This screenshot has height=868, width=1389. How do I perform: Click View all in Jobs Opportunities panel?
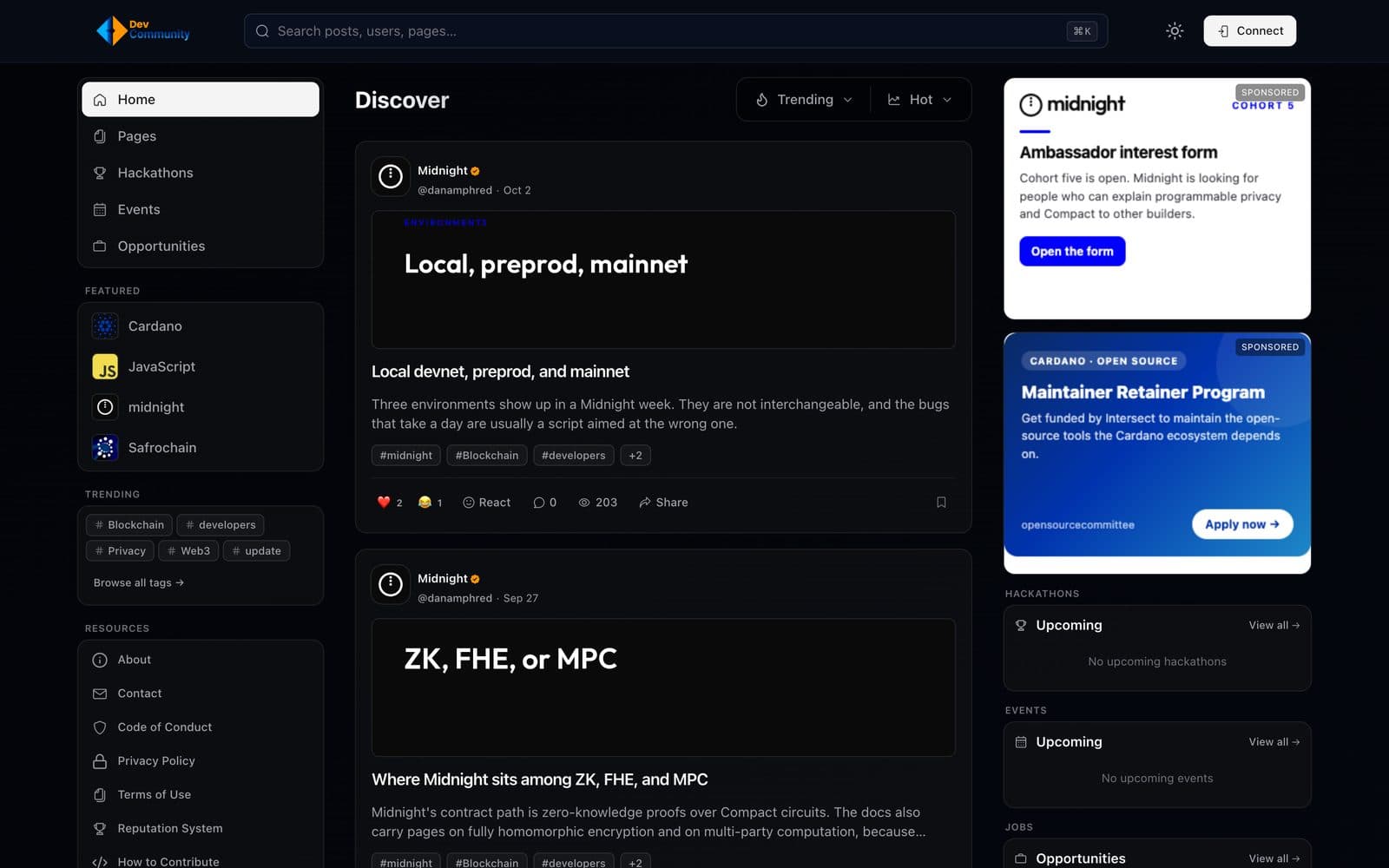coord(1274,858)
